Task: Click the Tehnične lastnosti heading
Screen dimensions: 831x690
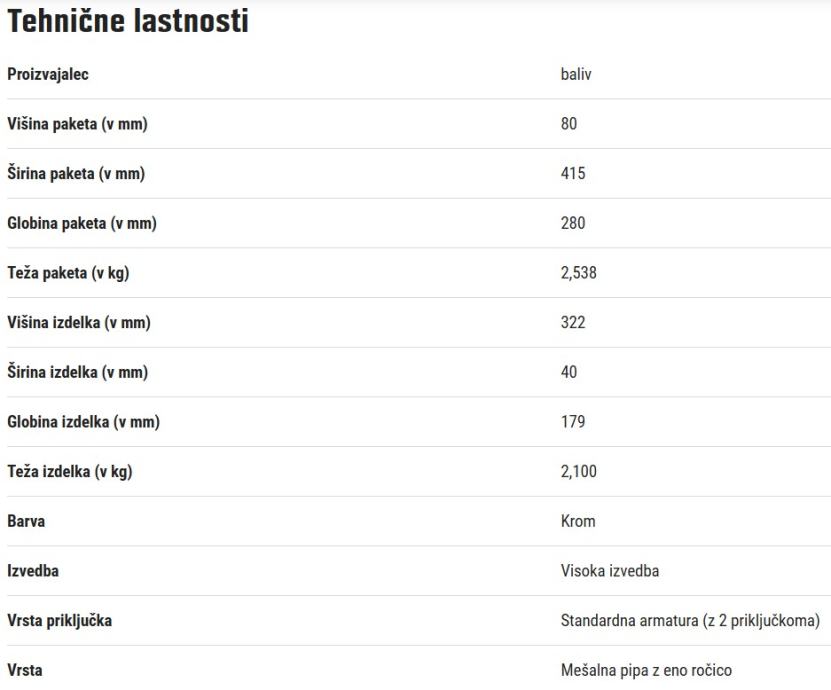Action: tap(128, 21)
